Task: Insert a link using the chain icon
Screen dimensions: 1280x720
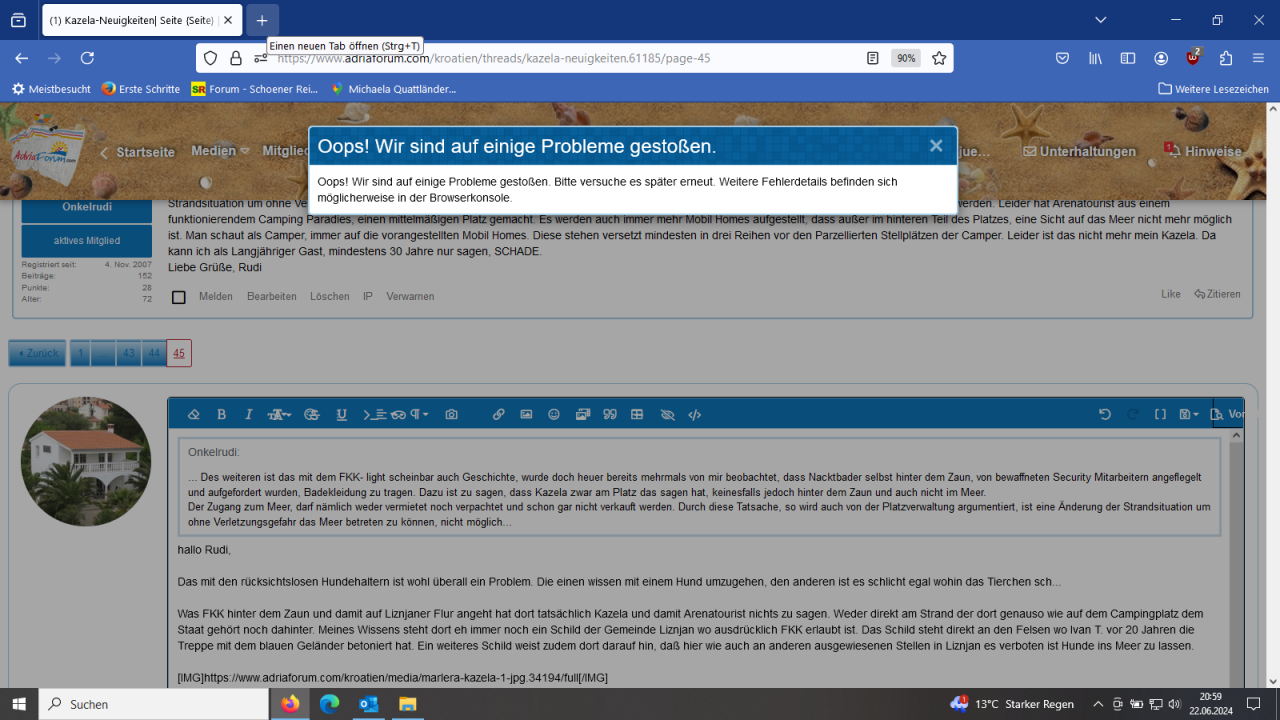Action: 498,415
